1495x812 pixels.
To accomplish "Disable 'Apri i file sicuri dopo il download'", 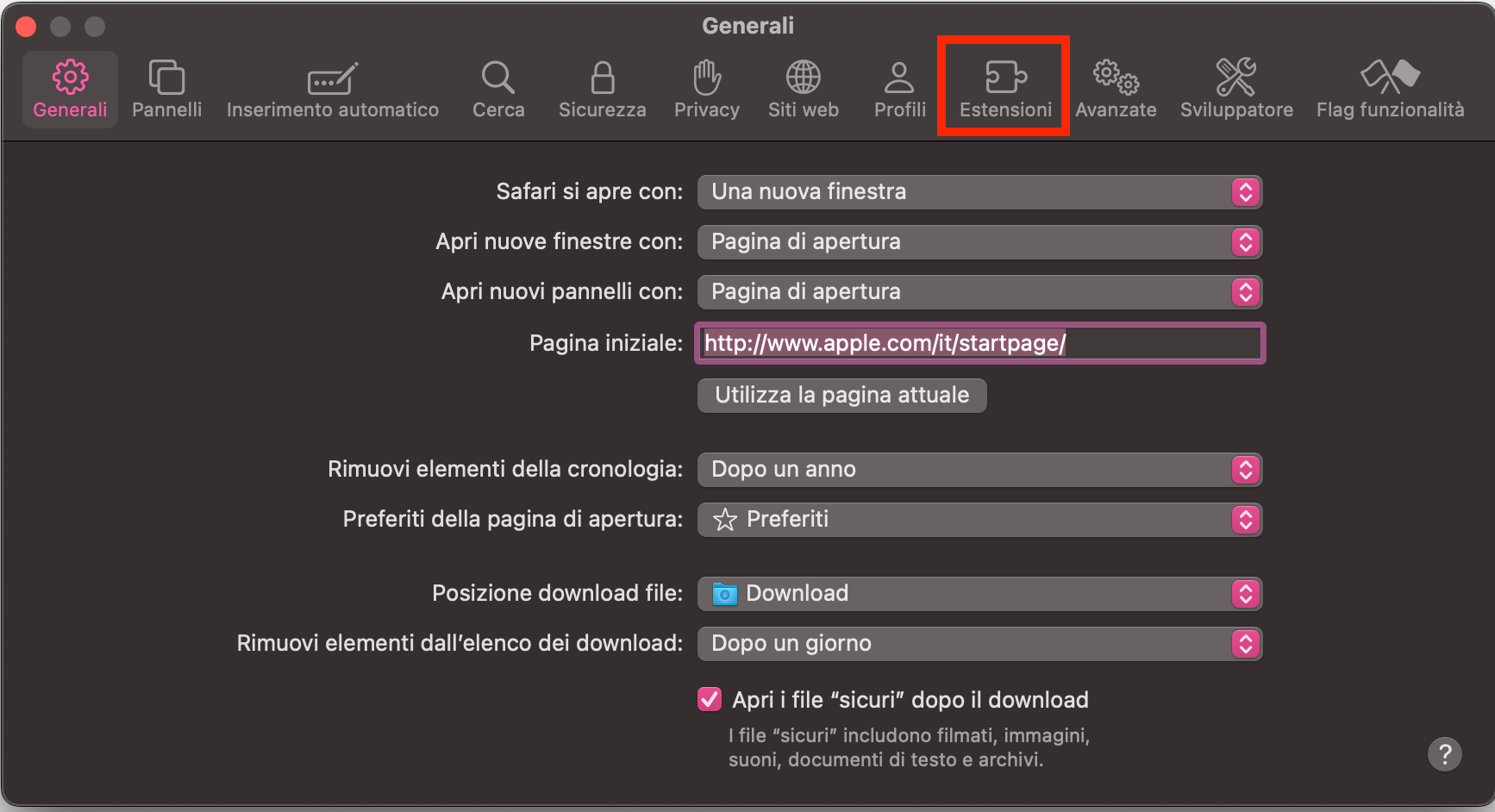I will [x=709, y=699].
